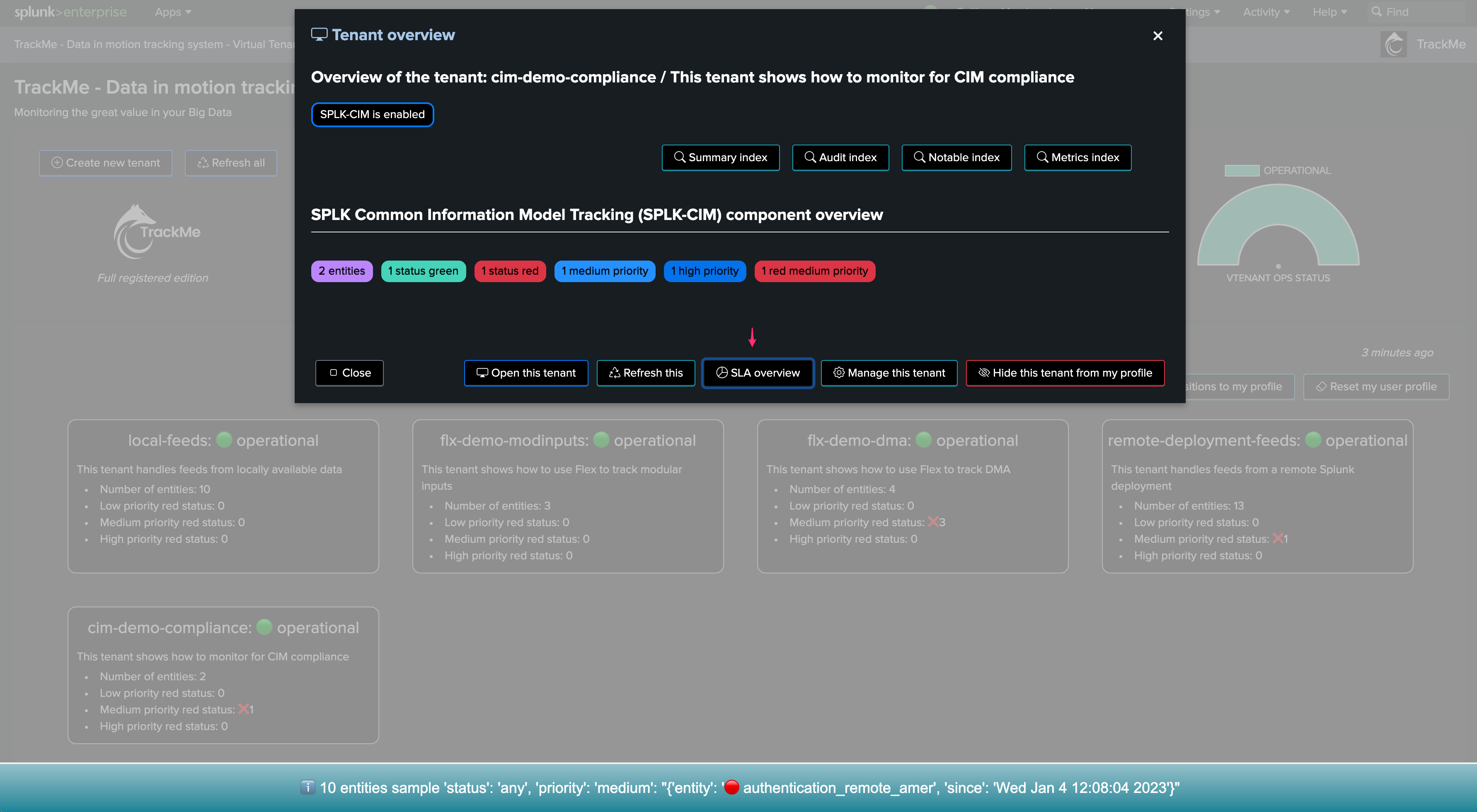Open the Summary index search
This screenshot has height=812, width=1477.
720,157
